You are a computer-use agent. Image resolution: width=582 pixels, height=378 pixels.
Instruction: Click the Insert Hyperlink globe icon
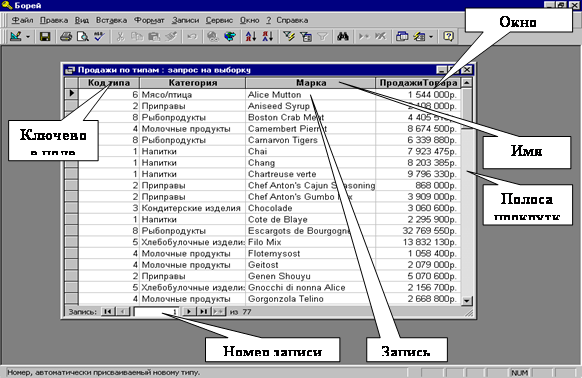[213, 36]
